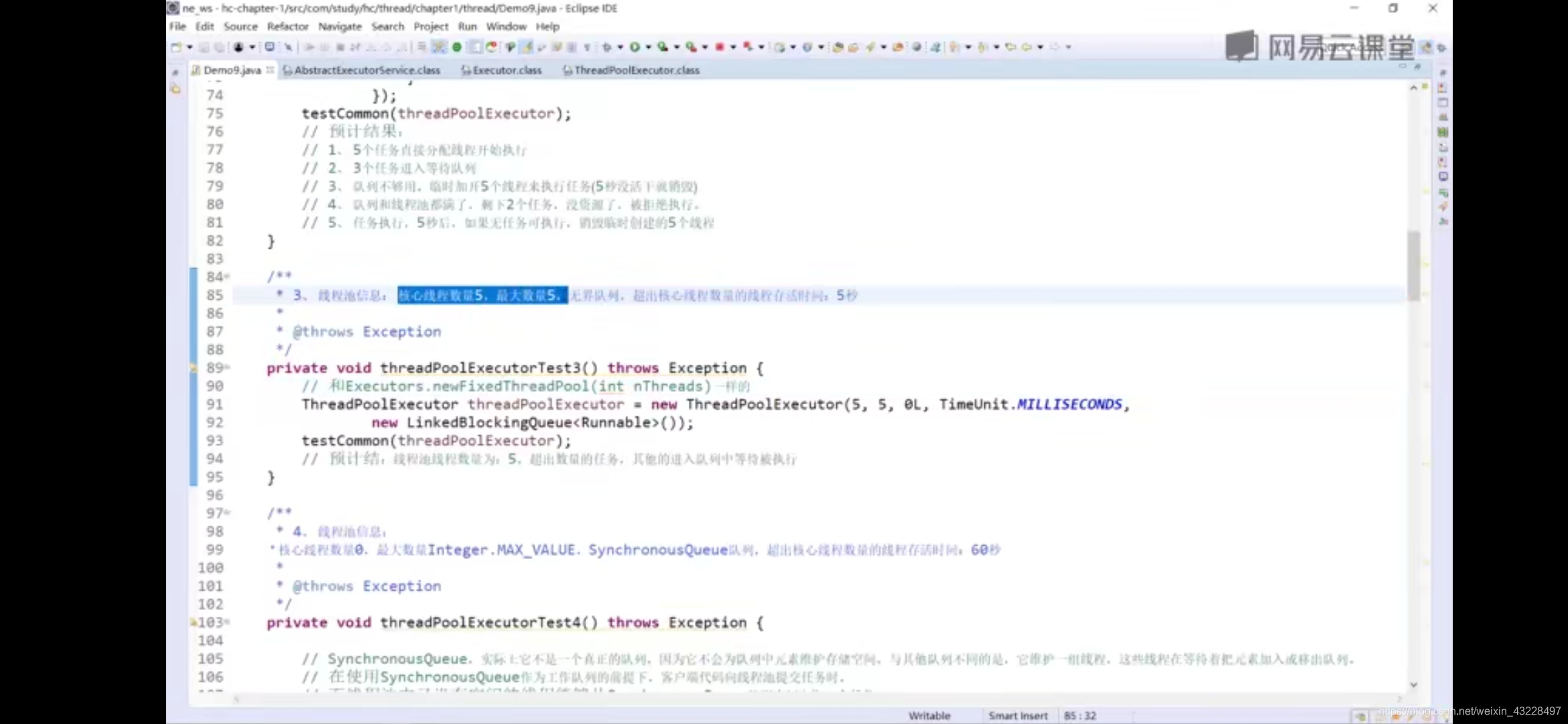
Task: Maximize the editor area
Action: click(x=1417, y=66)
